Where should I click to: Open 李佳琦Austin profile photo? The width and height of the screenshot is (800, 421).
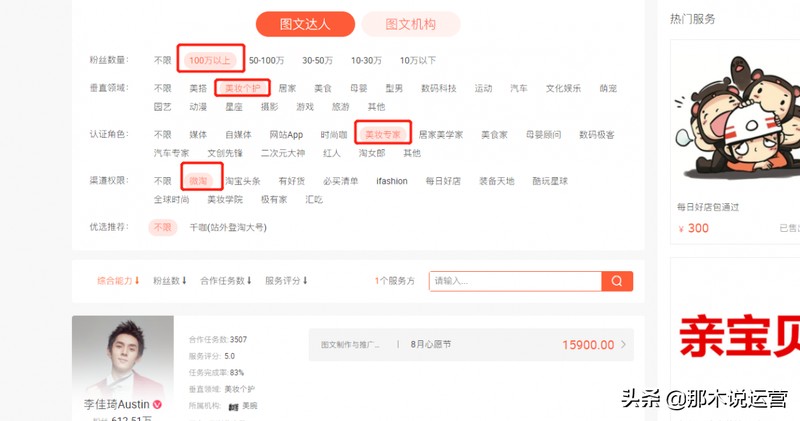[123, 357]
